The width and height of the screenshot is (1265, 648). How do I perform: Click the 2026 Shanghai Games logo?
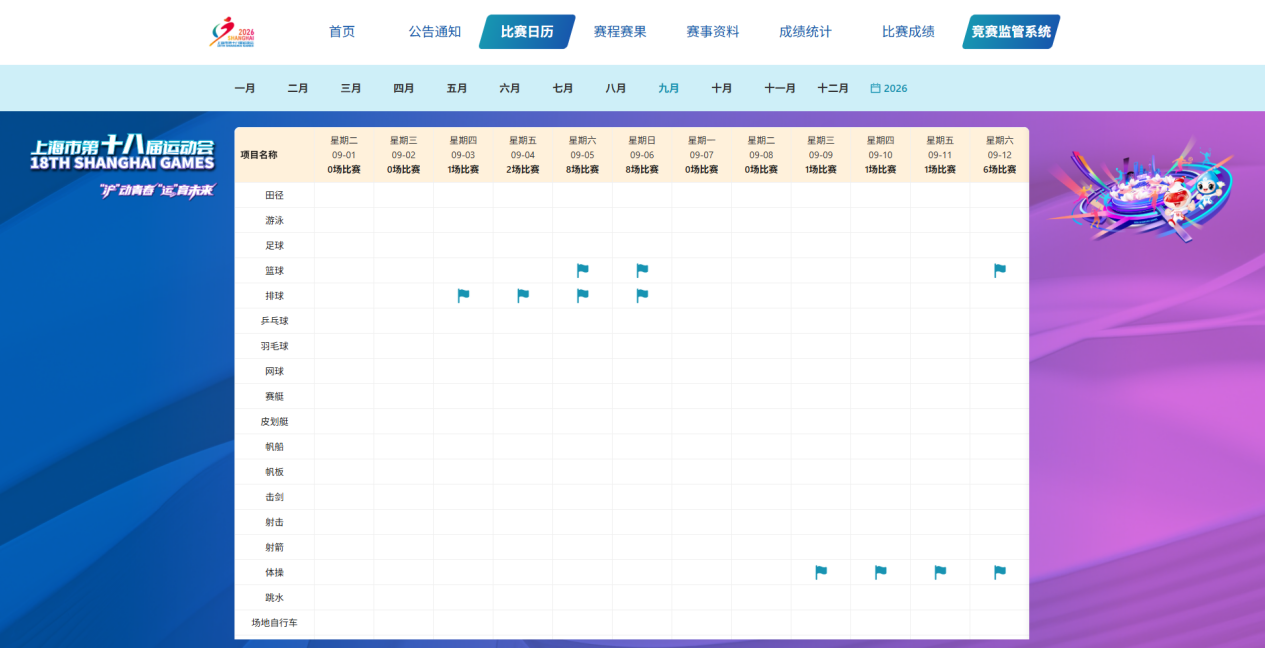pyautogui.click(x=232, y=32)
